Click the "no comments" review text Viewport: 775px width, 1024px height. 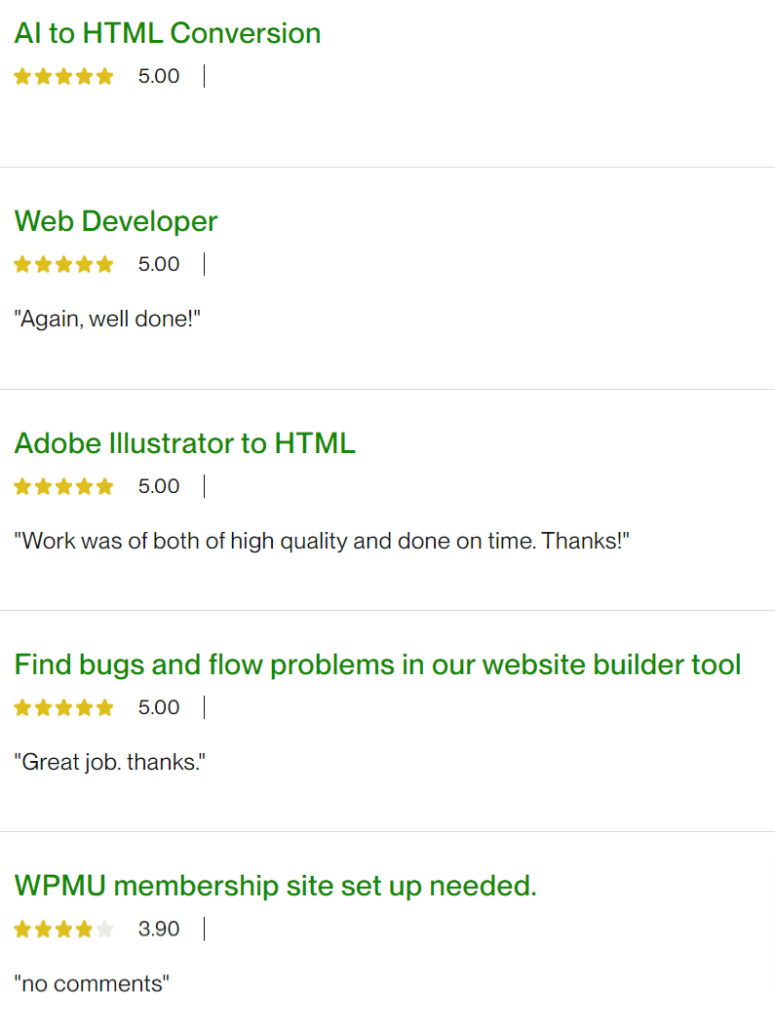(92, 984)
